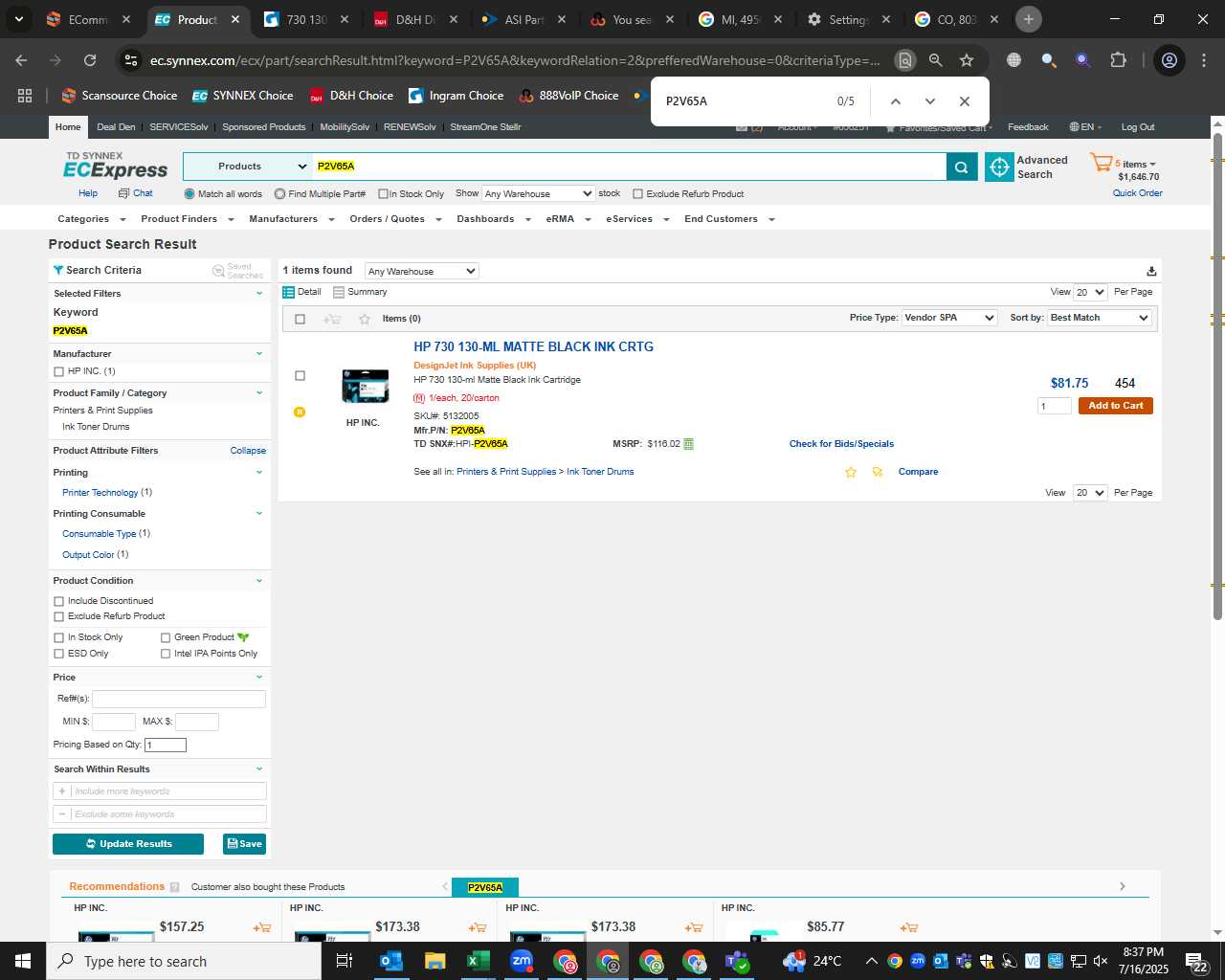Click the export download icon in results

click(x=1151, y=272)
